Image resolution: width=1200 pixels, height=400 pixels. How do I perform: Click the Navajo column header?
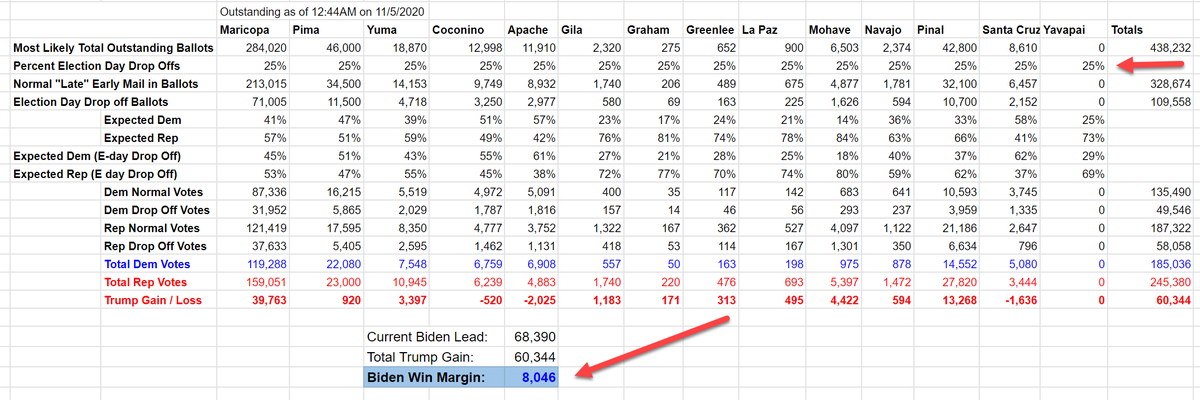pyautogui.click(x=884, y=31)
